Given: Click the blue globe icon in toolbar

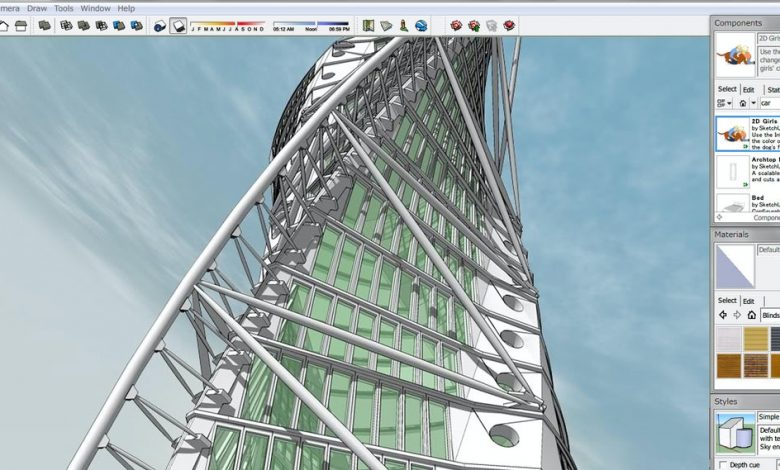Looking at the screenshot, I should point(421,25).
